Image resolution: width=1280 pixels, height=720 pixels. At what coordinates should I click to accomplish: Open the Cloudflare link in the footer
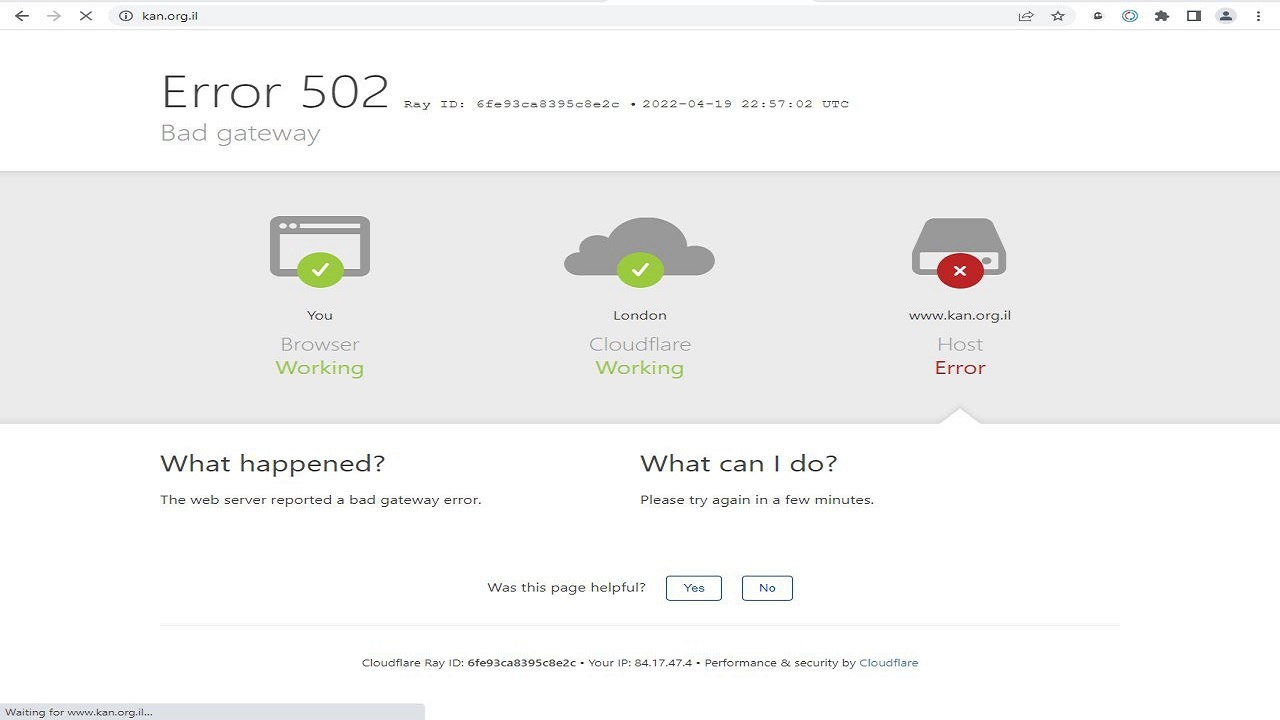click(888, 663)
